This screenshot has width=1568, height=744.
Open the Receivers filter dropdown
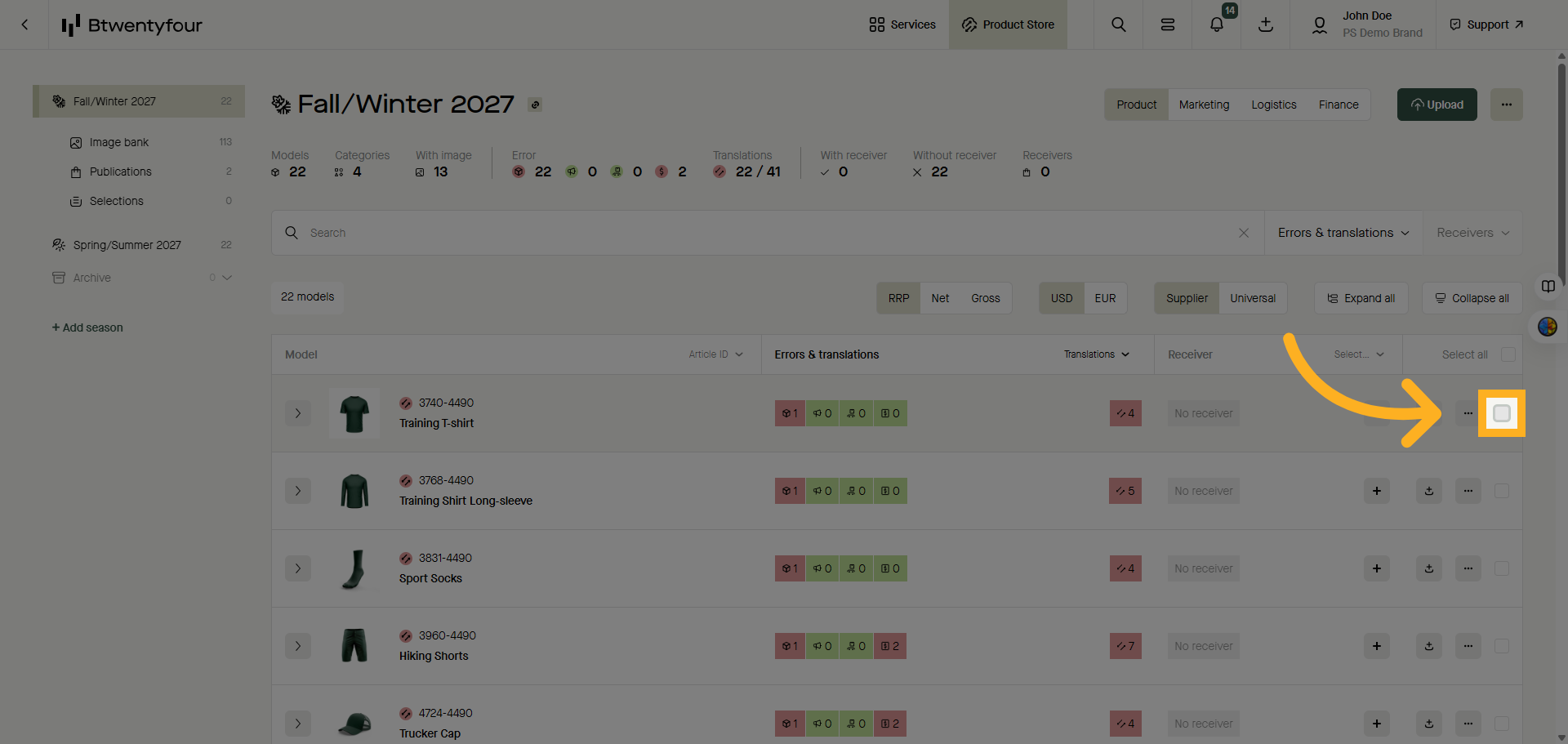pos(1472,233)
